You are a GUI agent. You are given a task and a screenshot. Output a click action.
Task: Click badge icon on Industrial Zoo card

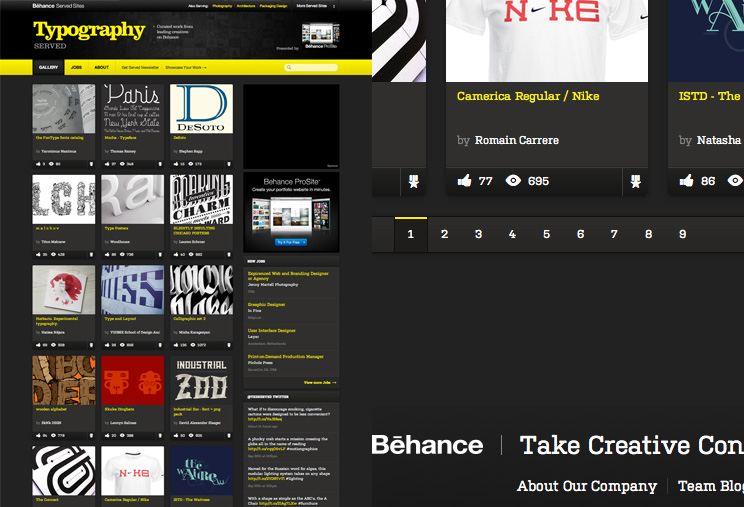(x=229, y=435)
